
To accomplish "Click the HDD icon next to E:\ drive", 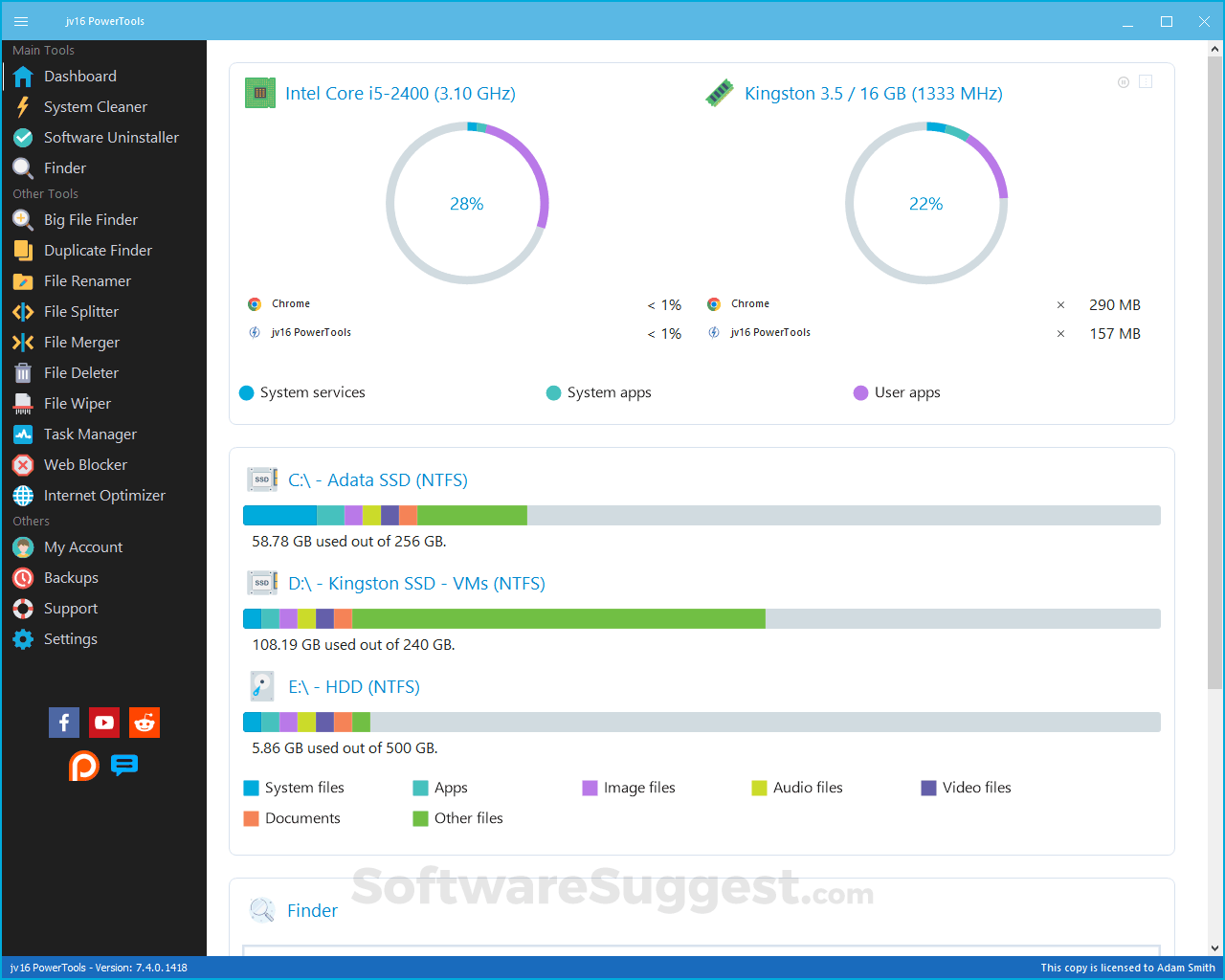I will [x=262, y=686].
